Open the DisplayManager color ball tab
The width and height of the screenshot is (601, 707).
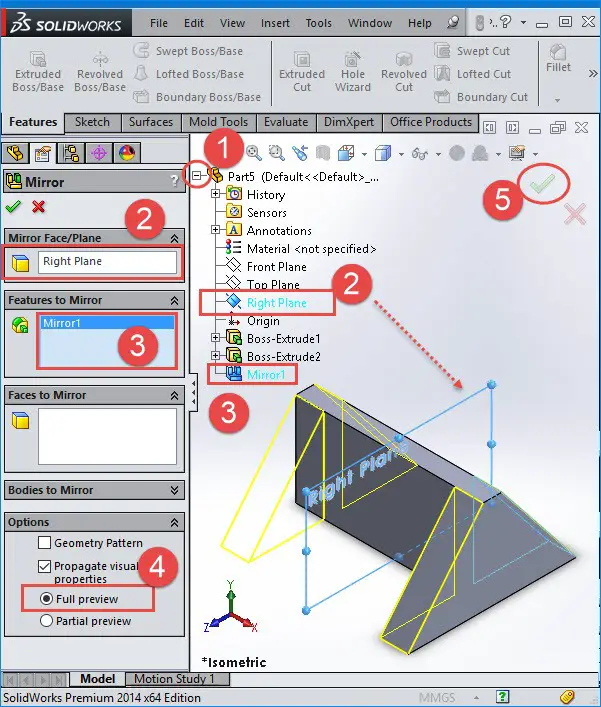click(x=127, y=153)
